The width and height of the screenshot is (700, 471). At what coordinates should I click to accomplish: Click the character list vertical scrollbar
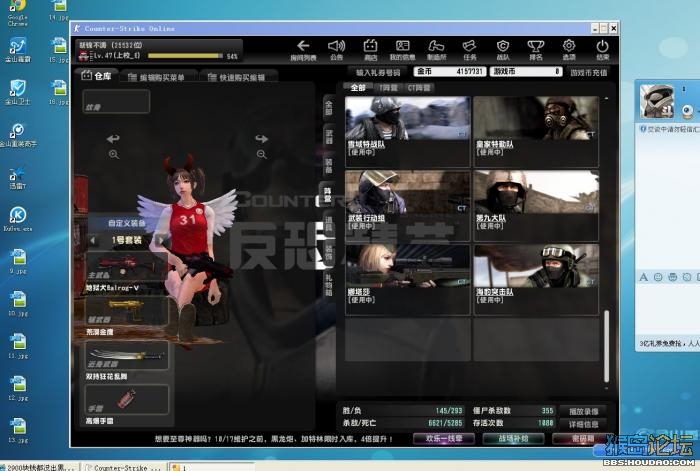click(606, 346)
